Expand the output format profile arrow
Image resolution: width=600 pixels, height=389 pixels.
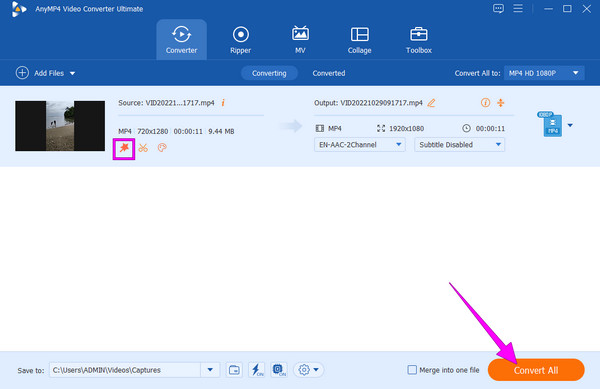[570, 125]
